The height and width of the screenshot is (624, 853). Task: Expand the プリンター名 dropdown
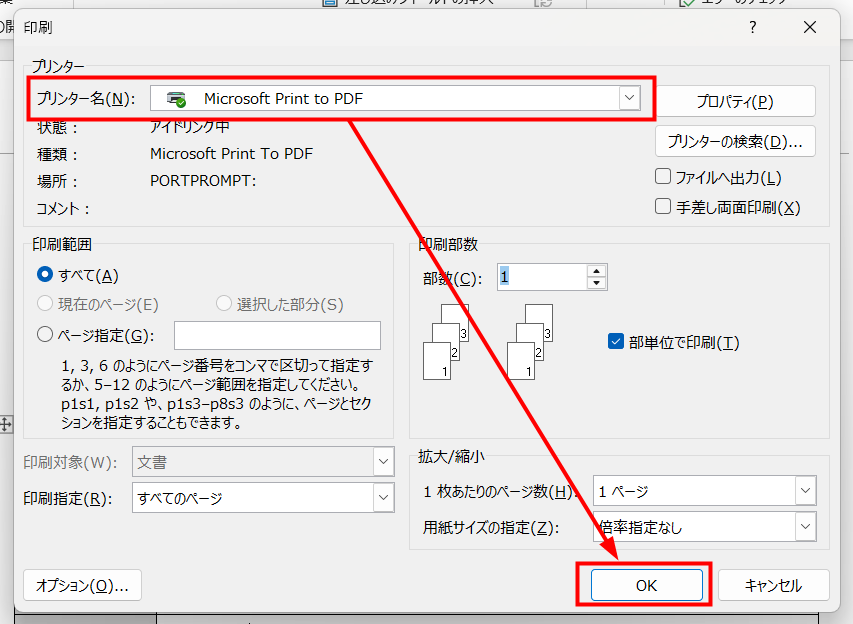(629, 98)
